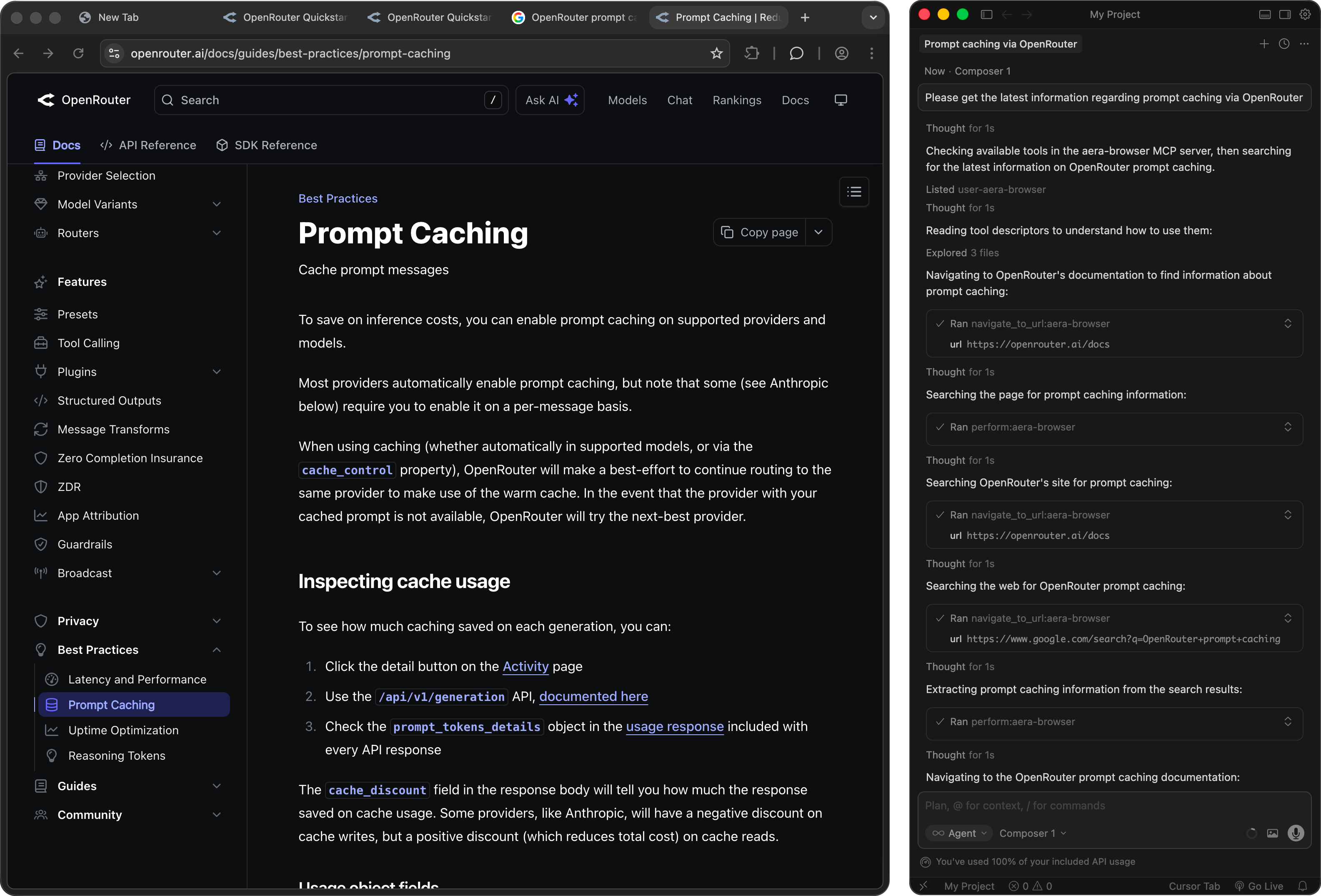This screenshot has height=896, width=1321.
Task: Expand the Model Variants section
Action: pos(216,204)
